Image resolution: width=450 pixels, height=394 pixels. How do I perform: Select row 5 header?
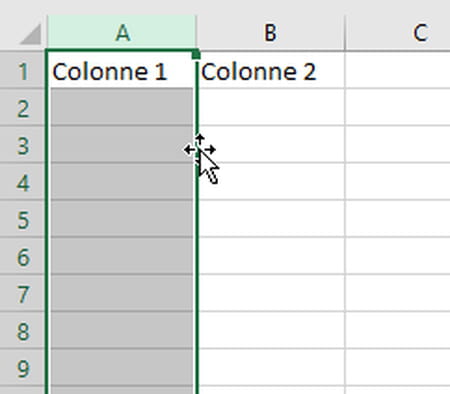pyautogui.click(x=22, y=218)
